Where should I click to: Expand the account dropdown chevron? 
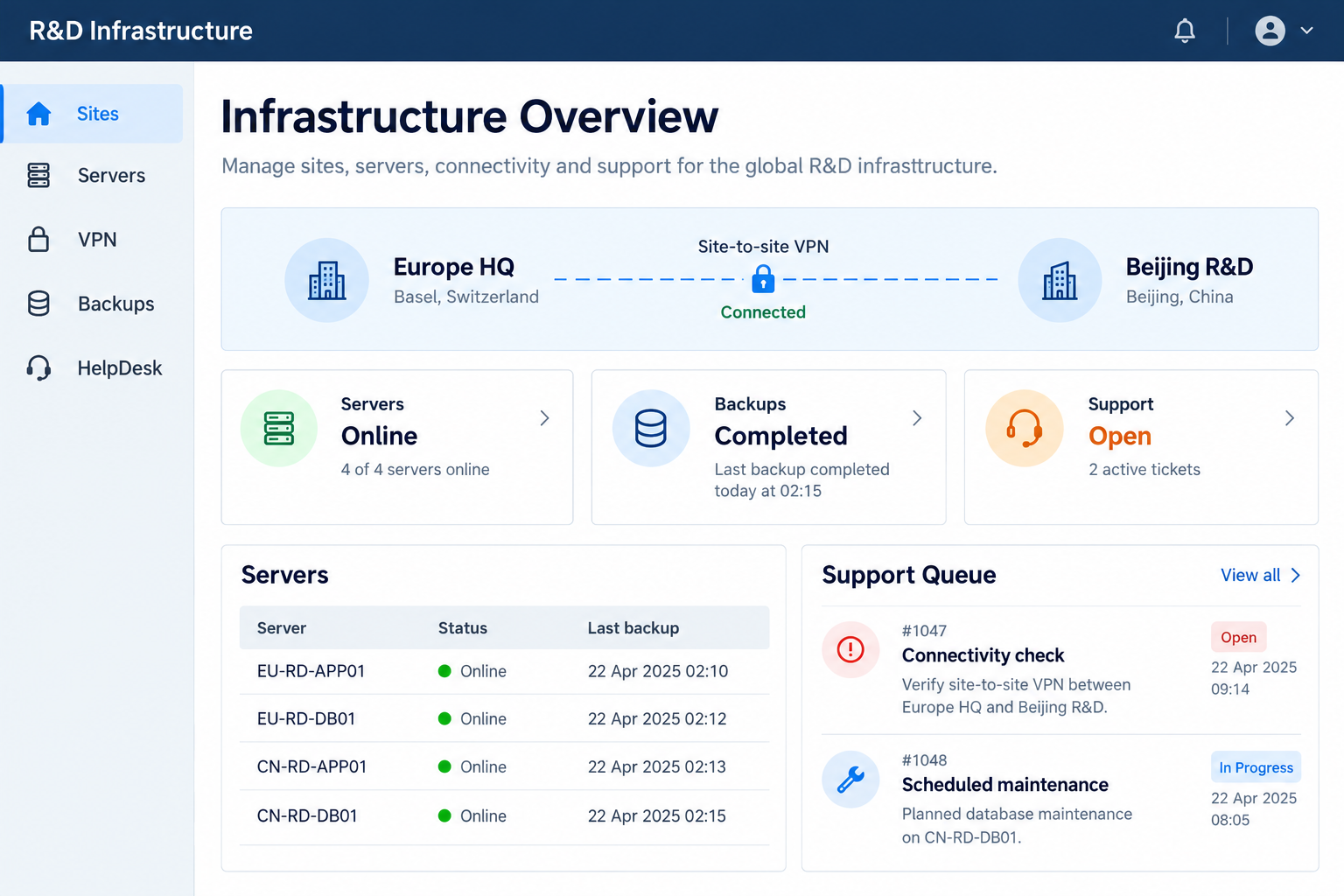tap(1306, 31)
